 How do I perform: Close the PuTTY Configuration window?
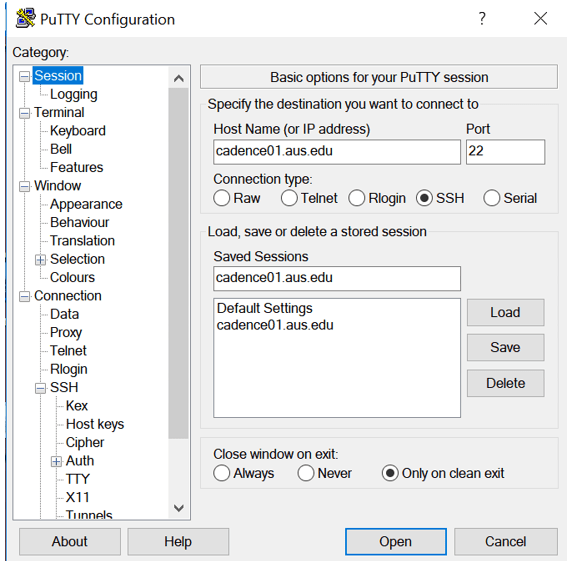540,18
